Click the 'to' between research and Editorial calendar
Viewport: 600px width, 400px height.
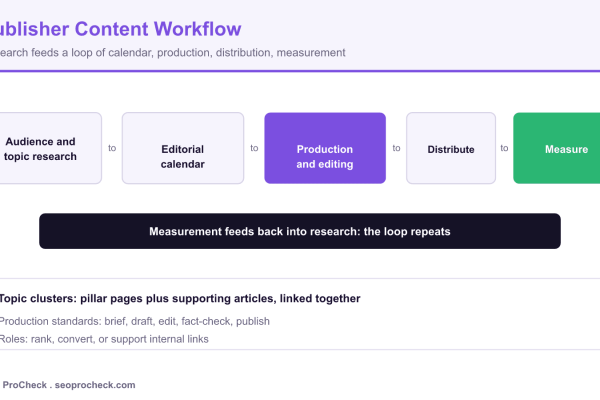[112, 148]
